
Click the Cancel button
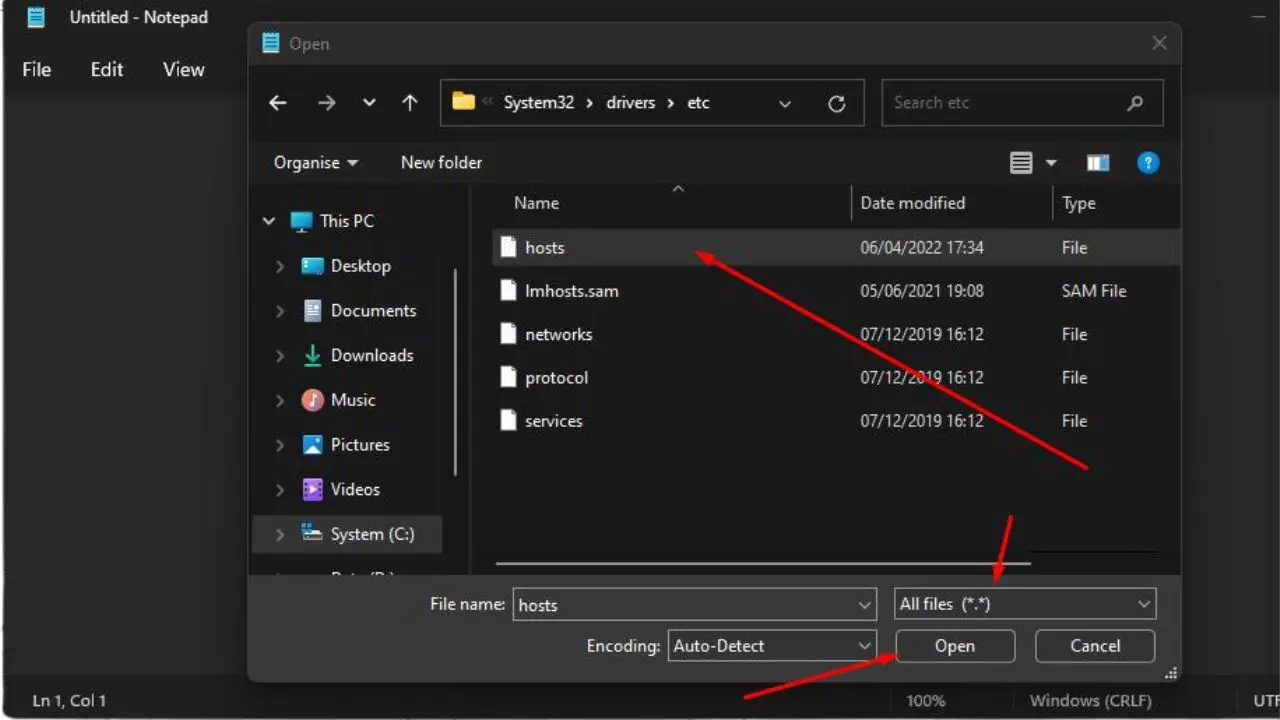click(1095, 646)
